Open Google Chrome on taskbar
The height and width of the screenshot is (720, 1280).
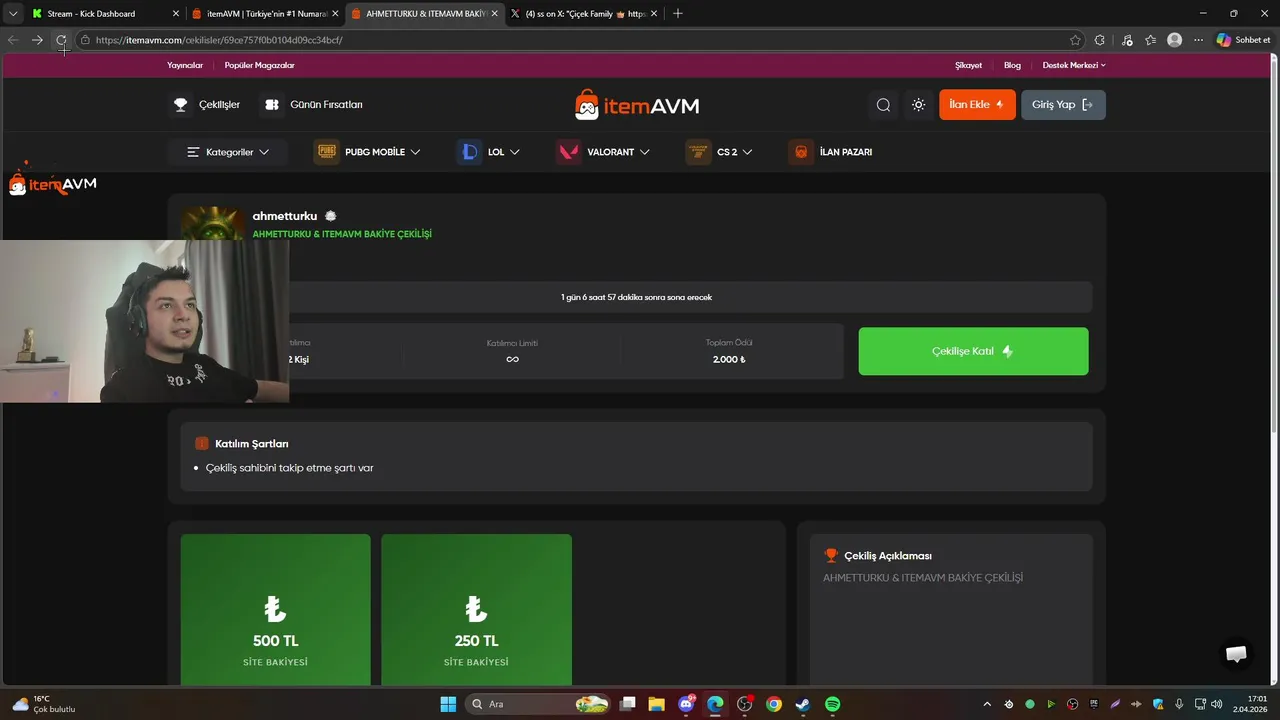[x=774, y=704]
